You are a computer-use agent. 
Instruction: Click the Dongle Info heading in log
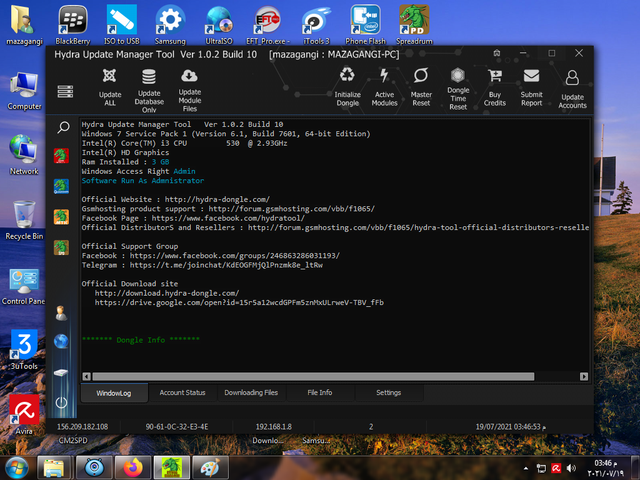point(141,340)
